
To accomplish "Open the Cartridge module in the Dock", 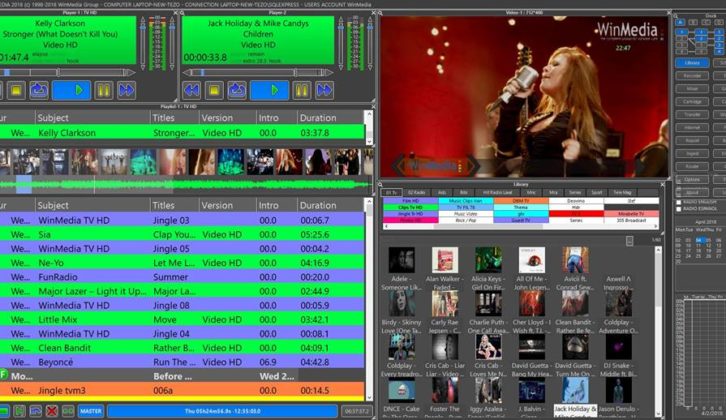I will (692, 101).
